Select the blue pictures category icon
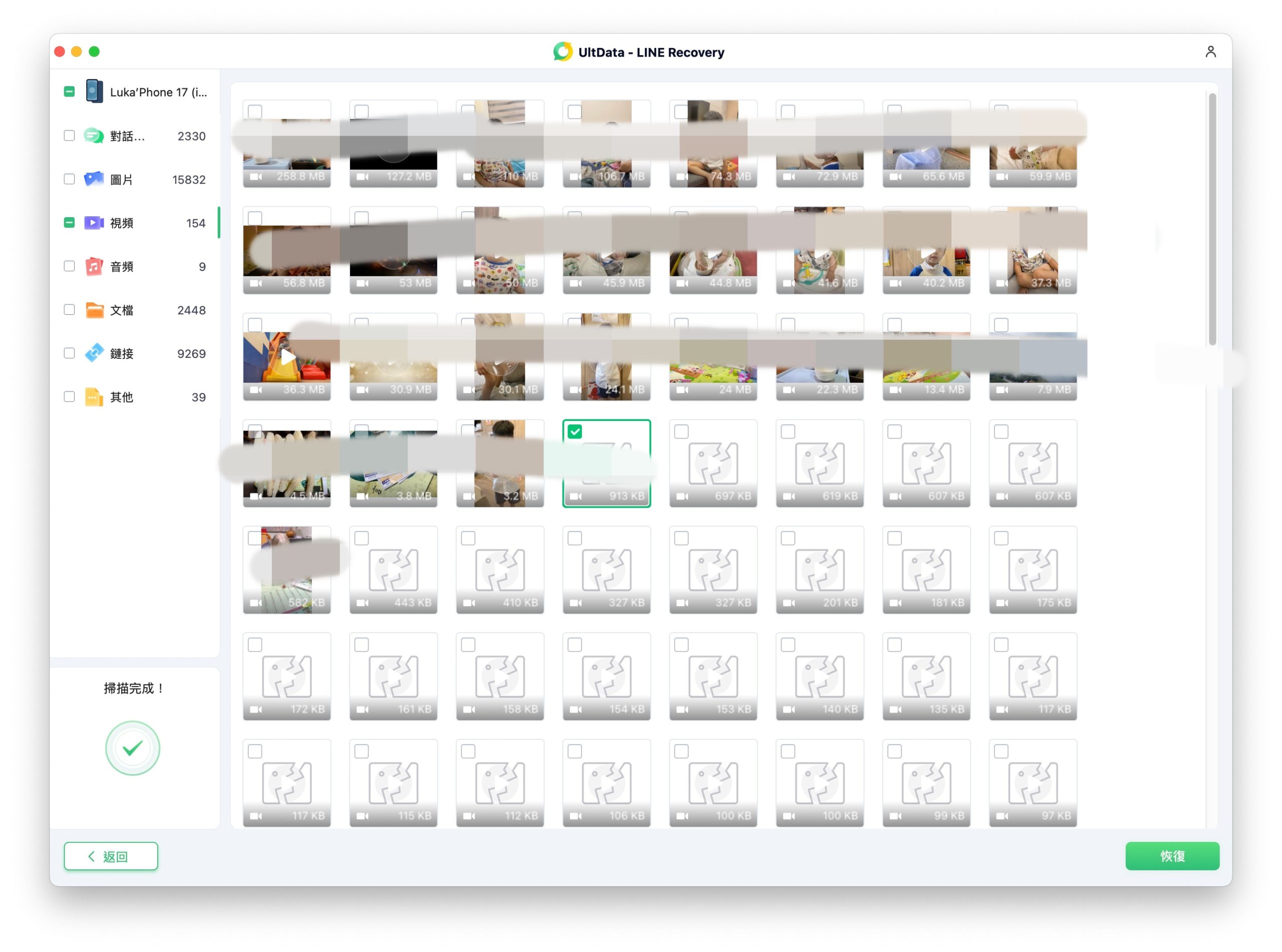The width and height of the screenshot is (1282, 952). point(94,179)
